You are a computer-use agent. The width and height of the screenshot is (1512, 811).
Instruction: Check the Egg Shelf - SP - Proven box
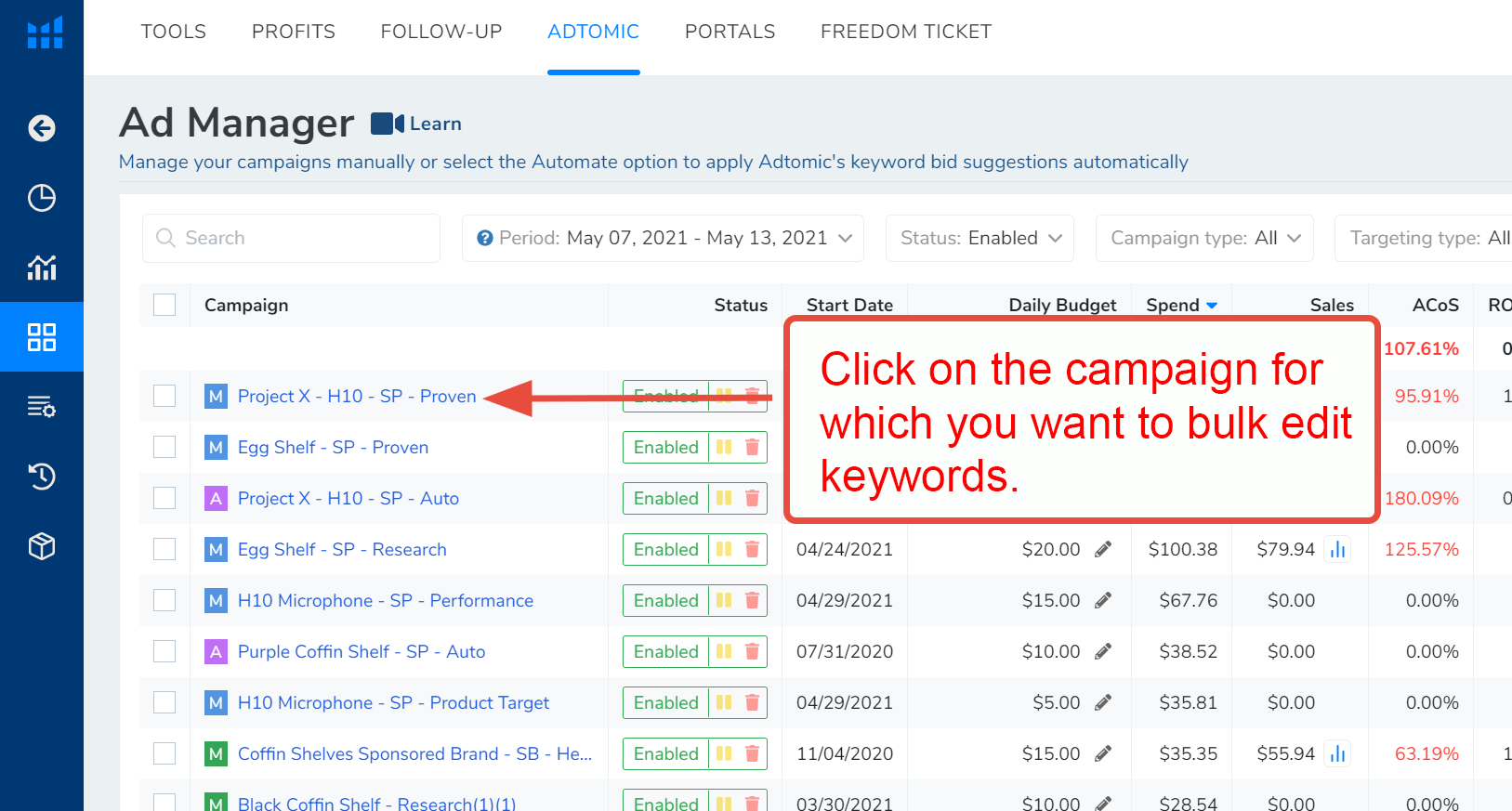click(164, 448)
